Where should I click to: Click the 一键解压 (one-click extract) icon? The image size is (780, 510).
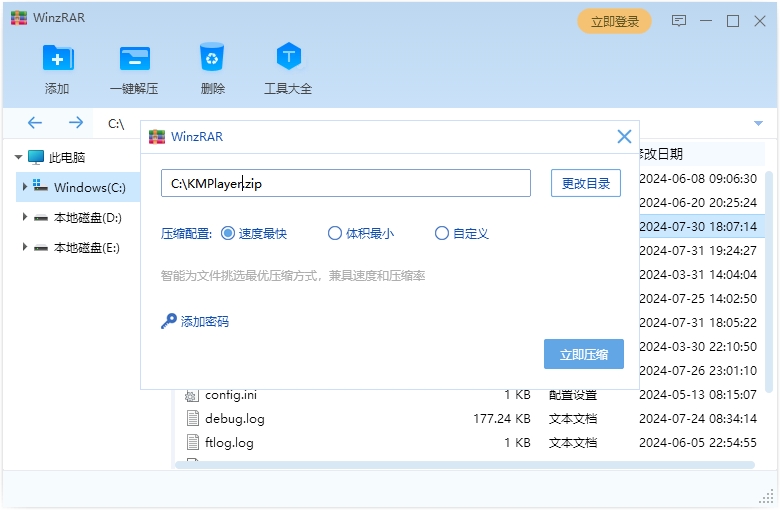coord(134,58)
